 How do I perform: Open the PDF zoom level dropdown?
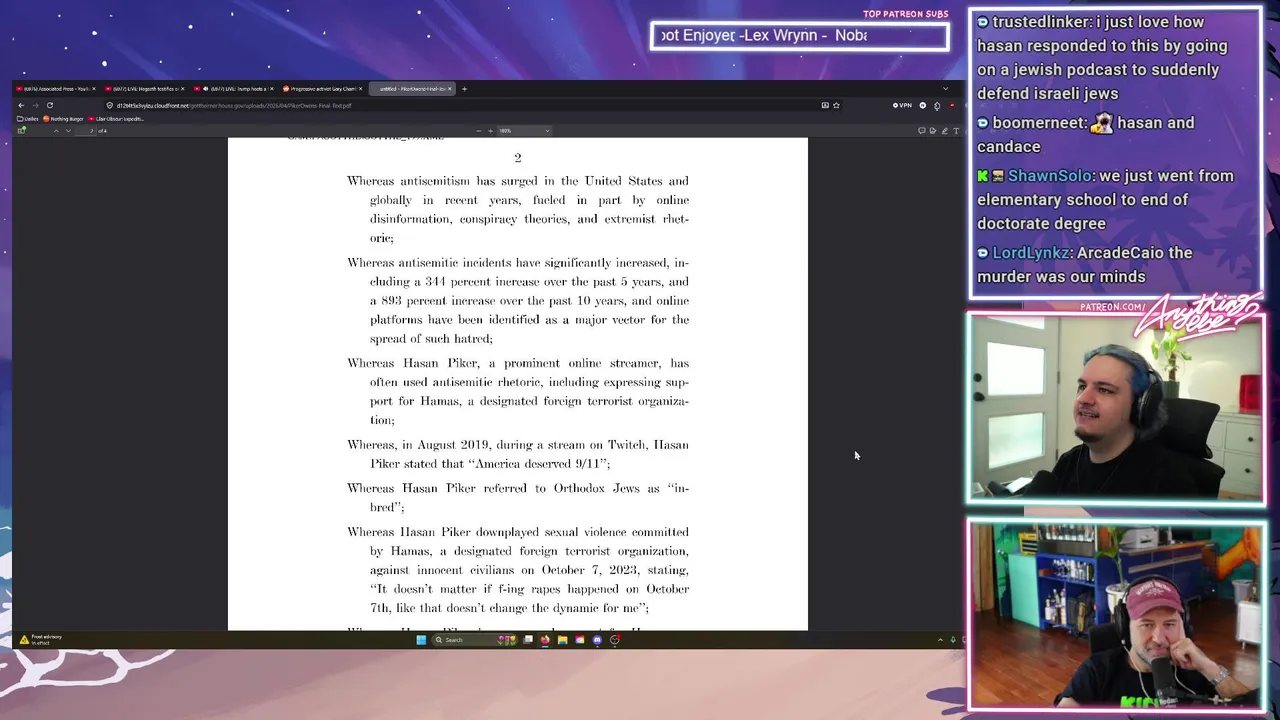pos(524,131)
